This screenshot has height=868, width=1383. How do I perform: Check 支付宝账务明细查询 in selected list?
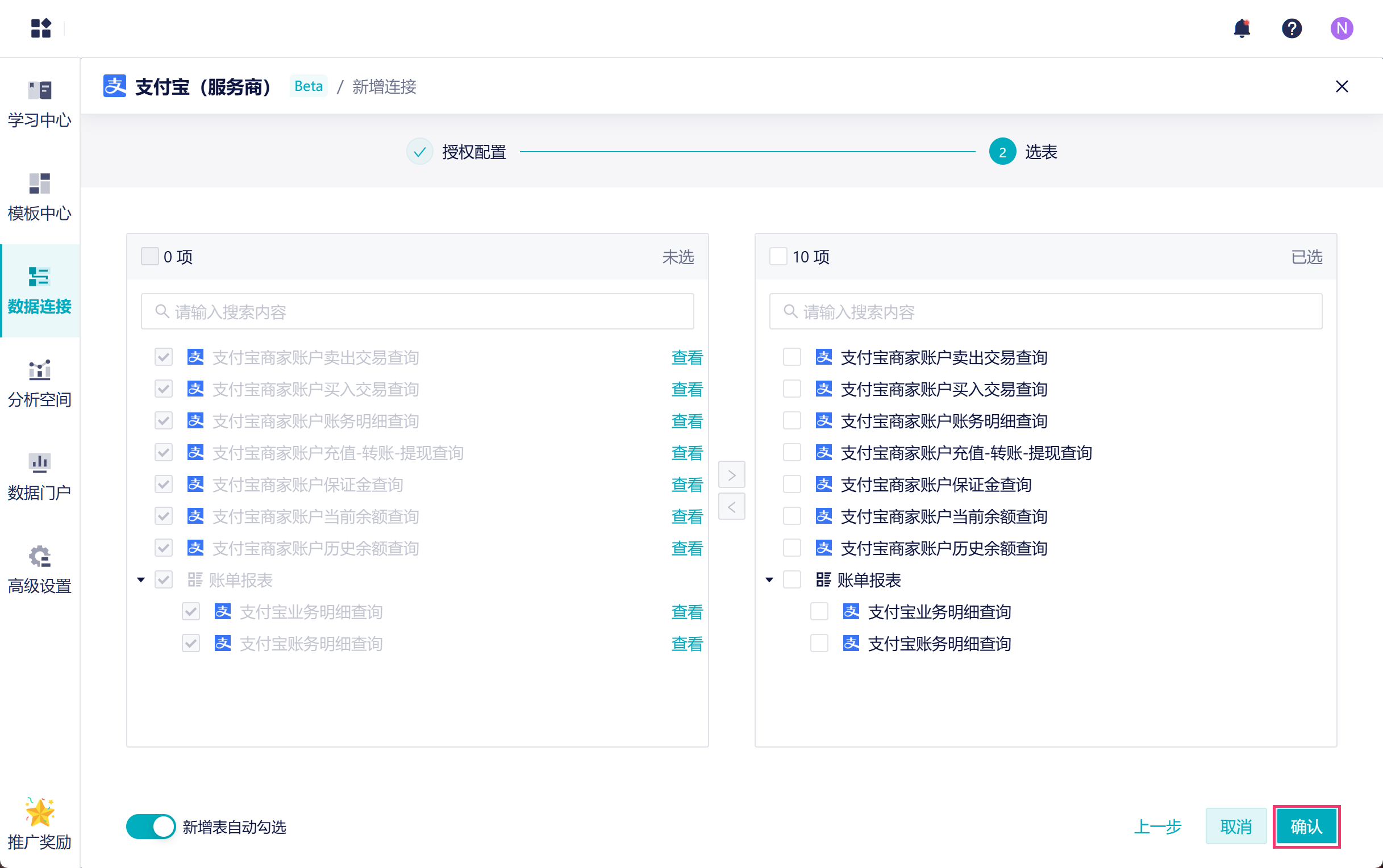click(x=819, y=644)
